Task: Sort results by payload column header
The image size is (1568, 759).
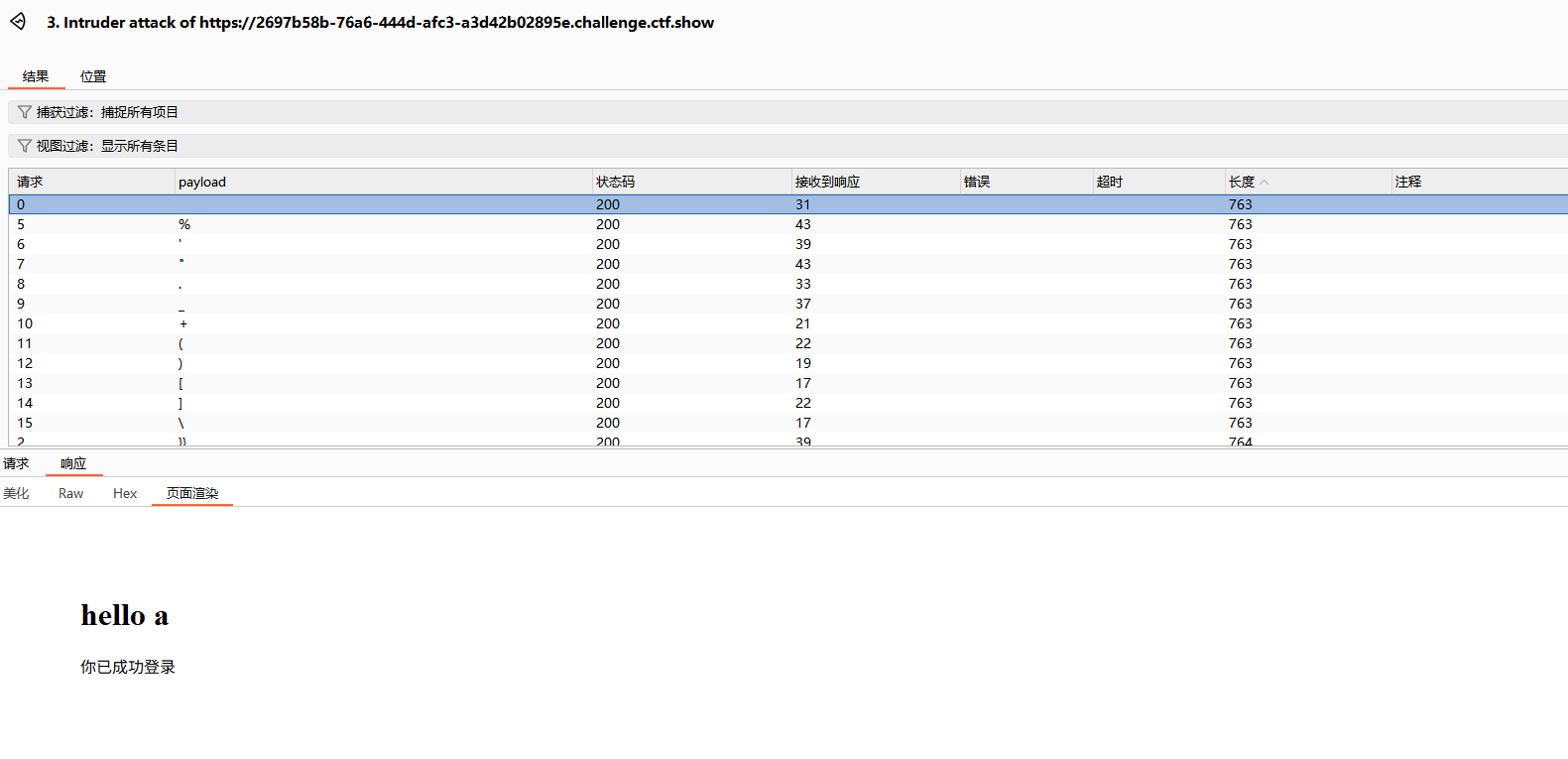Action: 202,182
